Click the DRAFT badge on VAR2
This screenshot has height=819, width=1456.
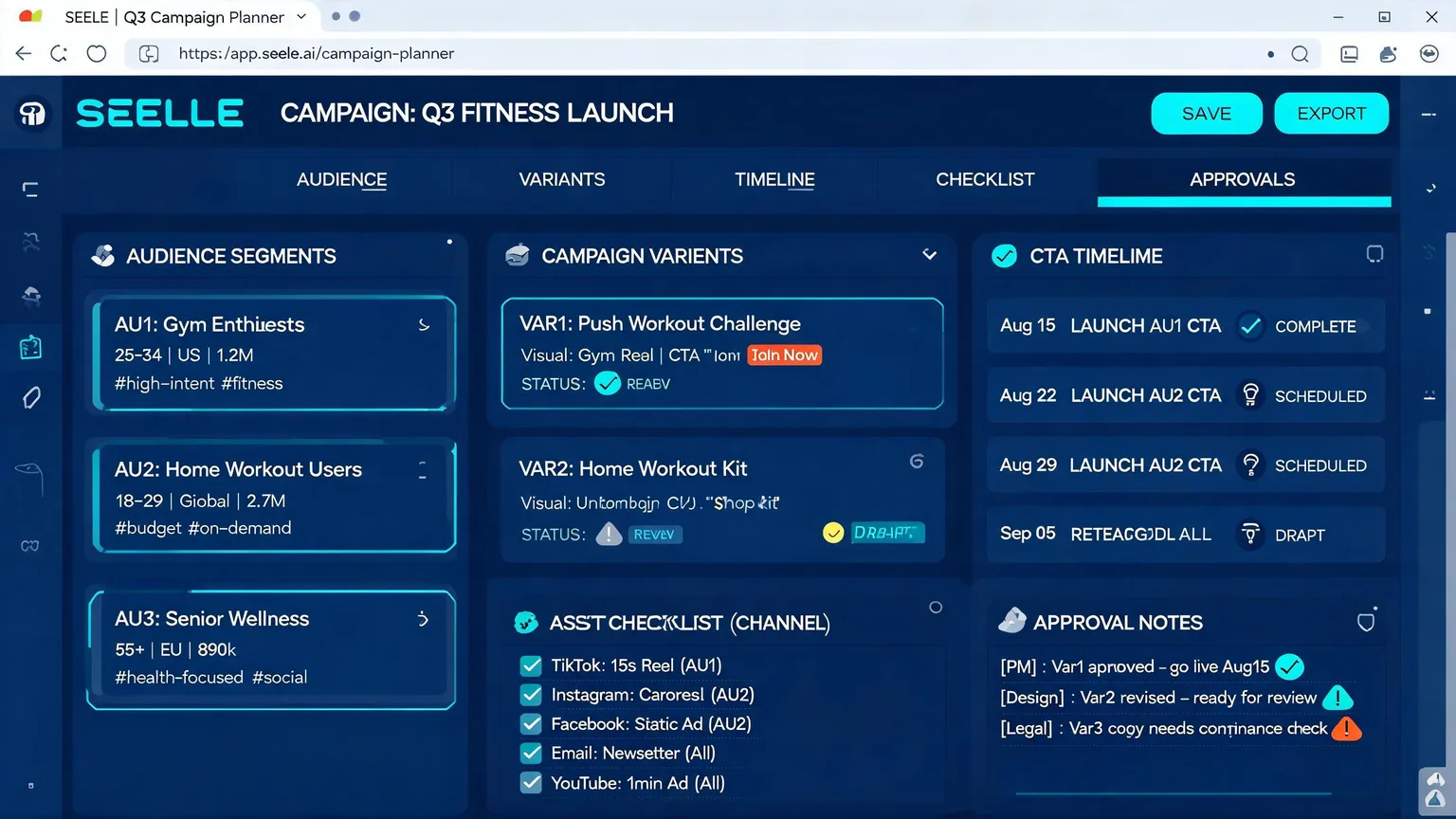coord(886,533)
